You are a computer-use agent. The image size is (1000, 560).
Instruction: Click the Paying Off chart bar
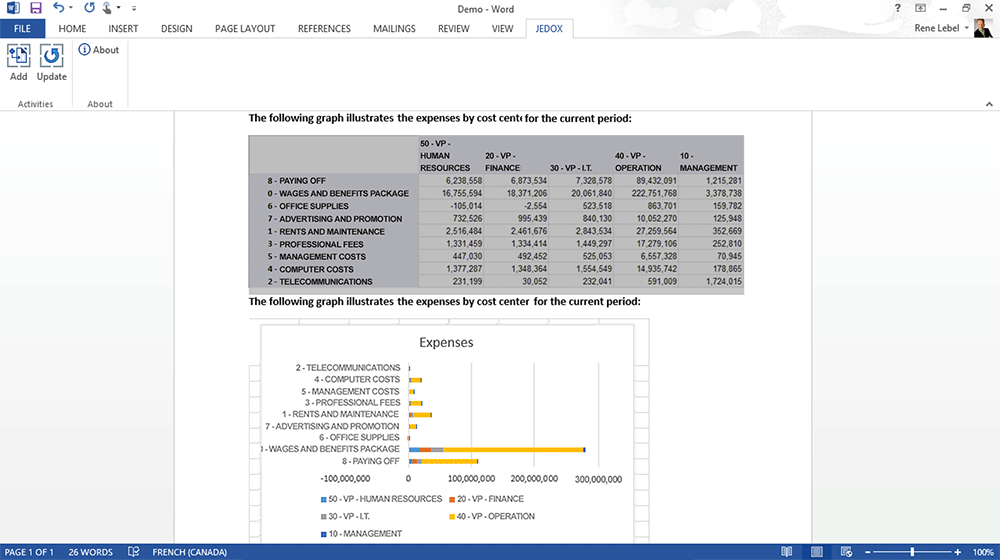pyautogui.click(x=443, y=461)
